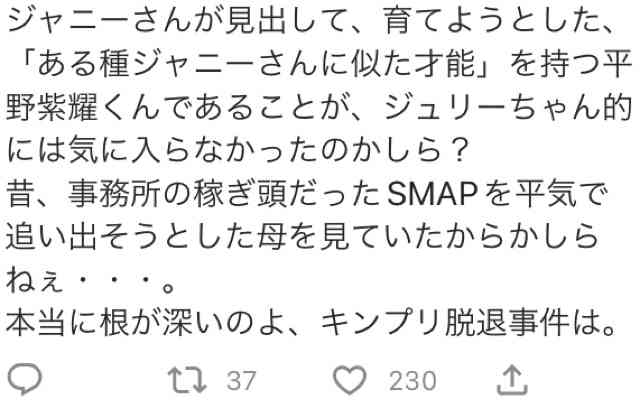The height and width of the screenshot is (416, 640).
Task: View the 230 likes count
Action: point(413,380)
